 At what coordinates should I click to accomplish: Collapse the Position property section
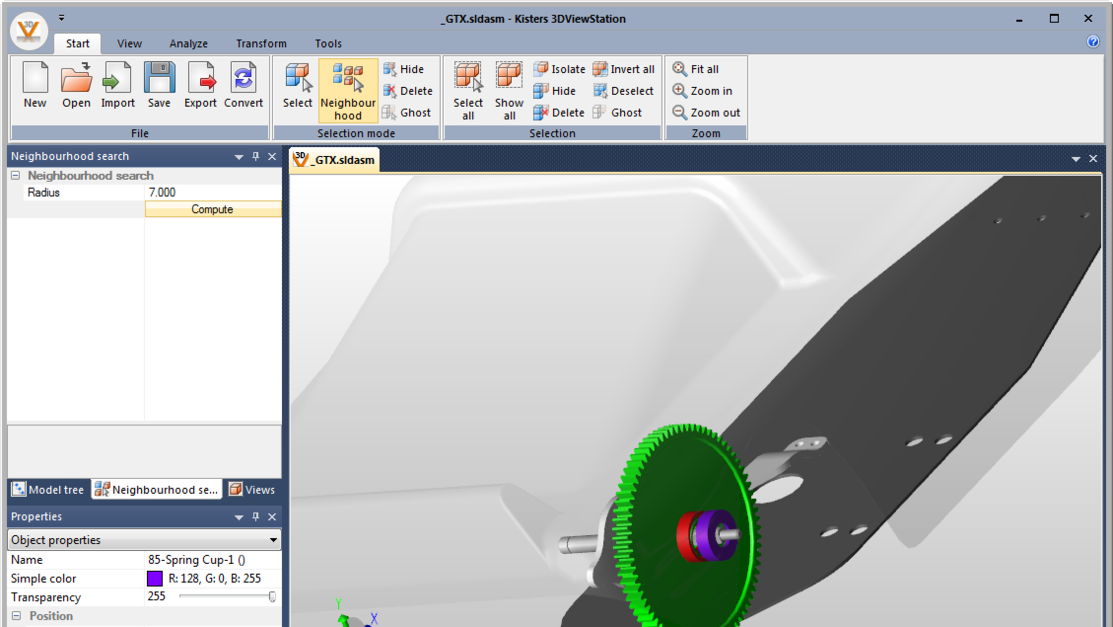tap(16, 616)
